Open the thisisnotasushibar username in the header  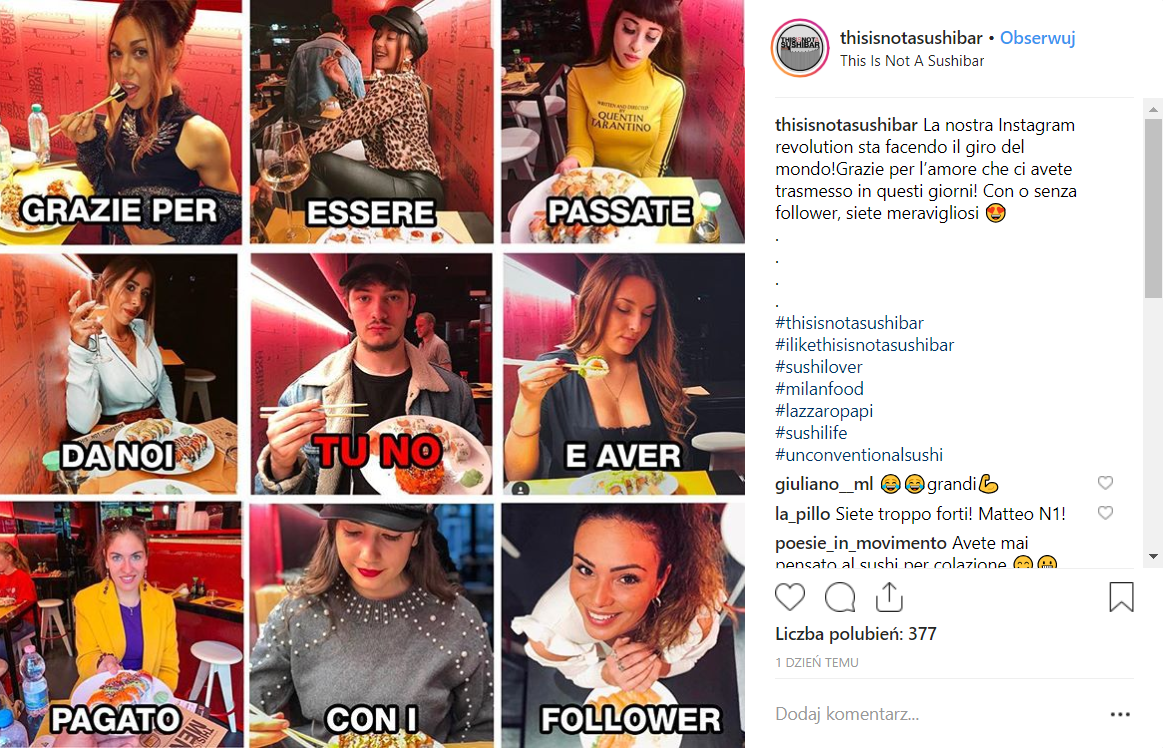(x=911, y=38)
